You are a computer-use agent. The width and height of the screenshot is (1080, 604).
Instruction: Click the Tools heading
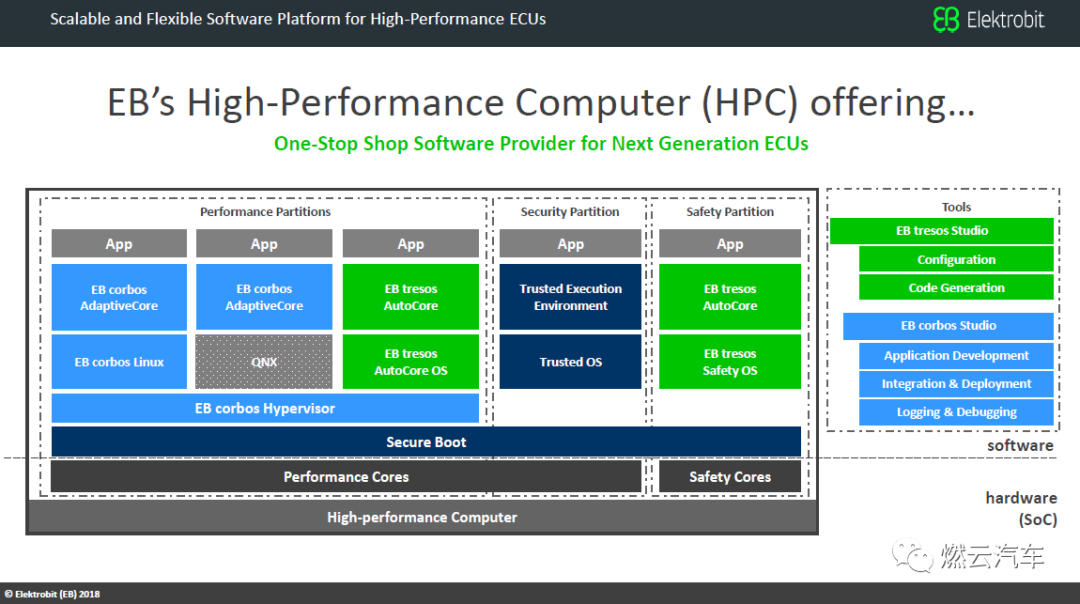[x=956, y=207]
